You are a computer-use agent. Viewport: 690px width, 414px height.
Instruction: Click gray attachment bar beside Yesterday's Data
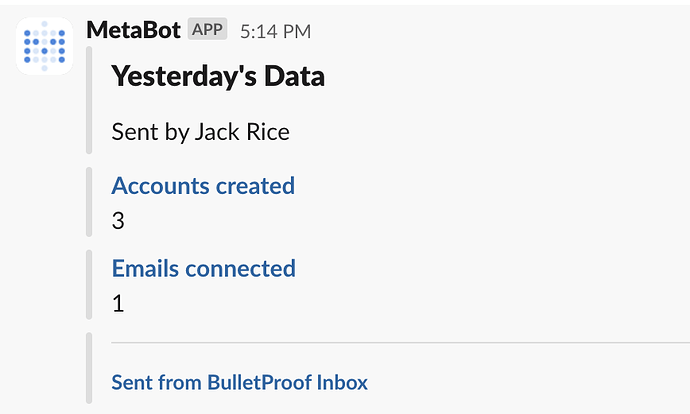(x=89, y=100)
